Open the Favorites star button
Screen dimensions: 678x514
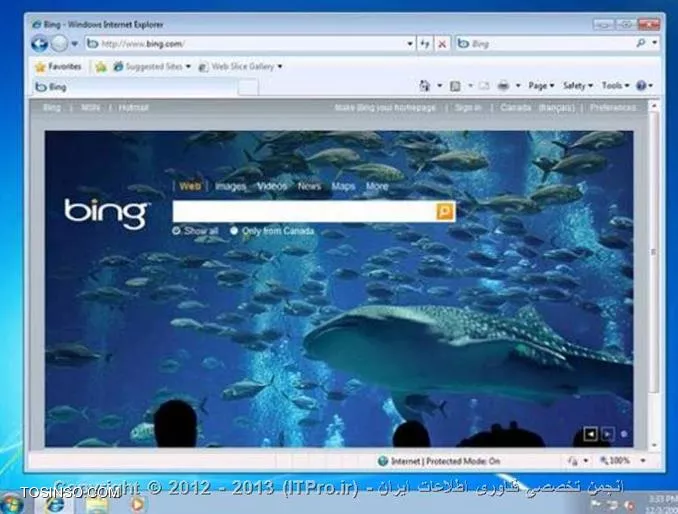coord(58,67)
